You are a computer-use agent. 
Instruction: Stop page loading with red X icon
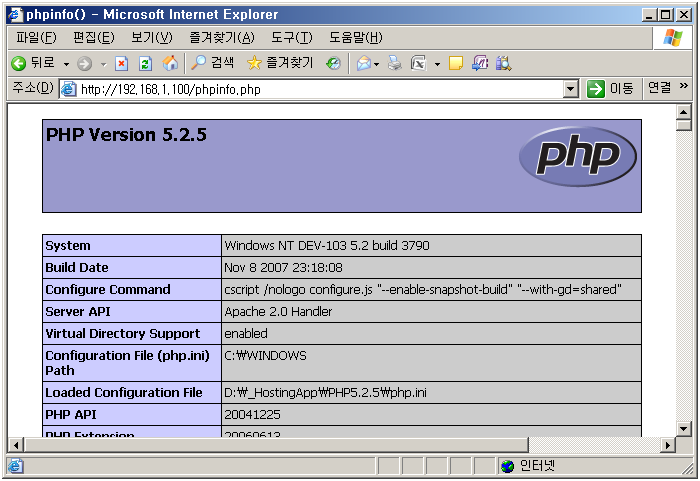pyautogui.click(x=121, y=64)
